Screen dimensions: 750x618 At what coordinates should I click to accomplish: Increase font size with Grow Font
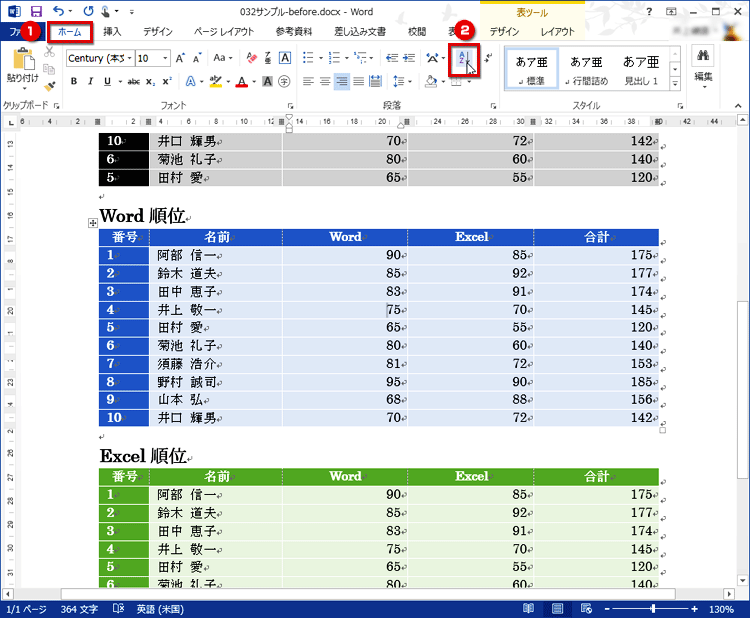[x=180, y=58]
